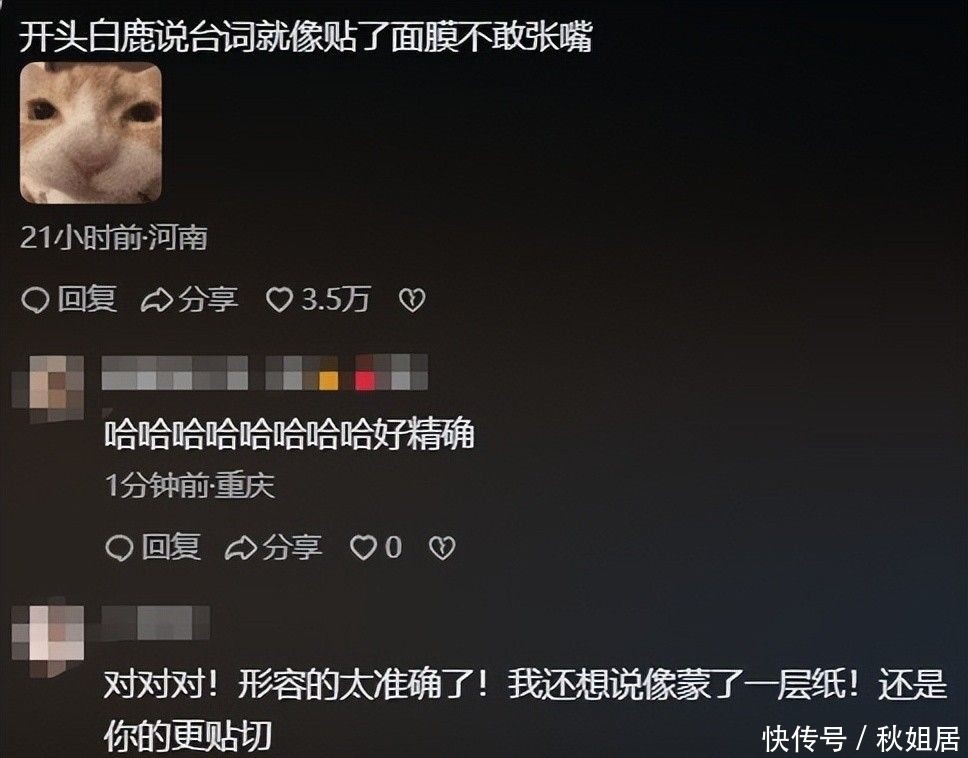Like the top comment with 3.5万 likes
Screen dimensions: 968x758
[x=279, y=300]
